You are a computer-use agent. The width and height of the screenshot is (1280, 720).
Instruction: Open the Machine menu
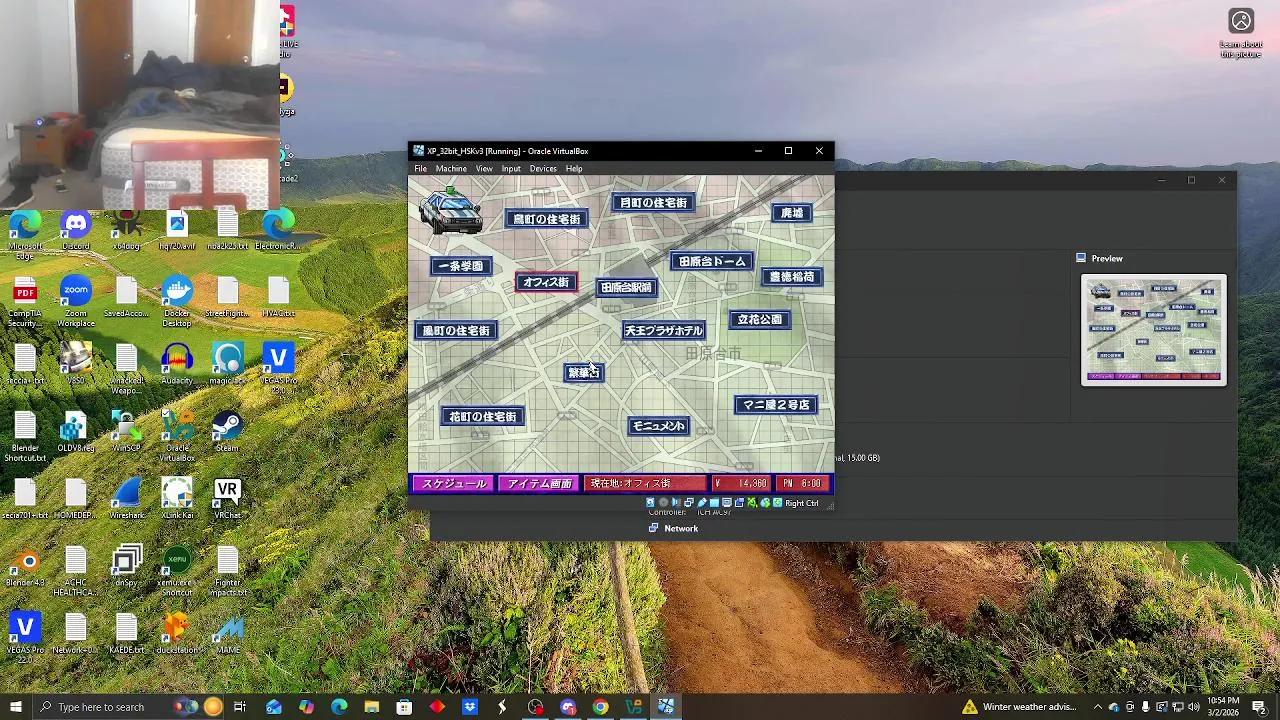(451, 168)
